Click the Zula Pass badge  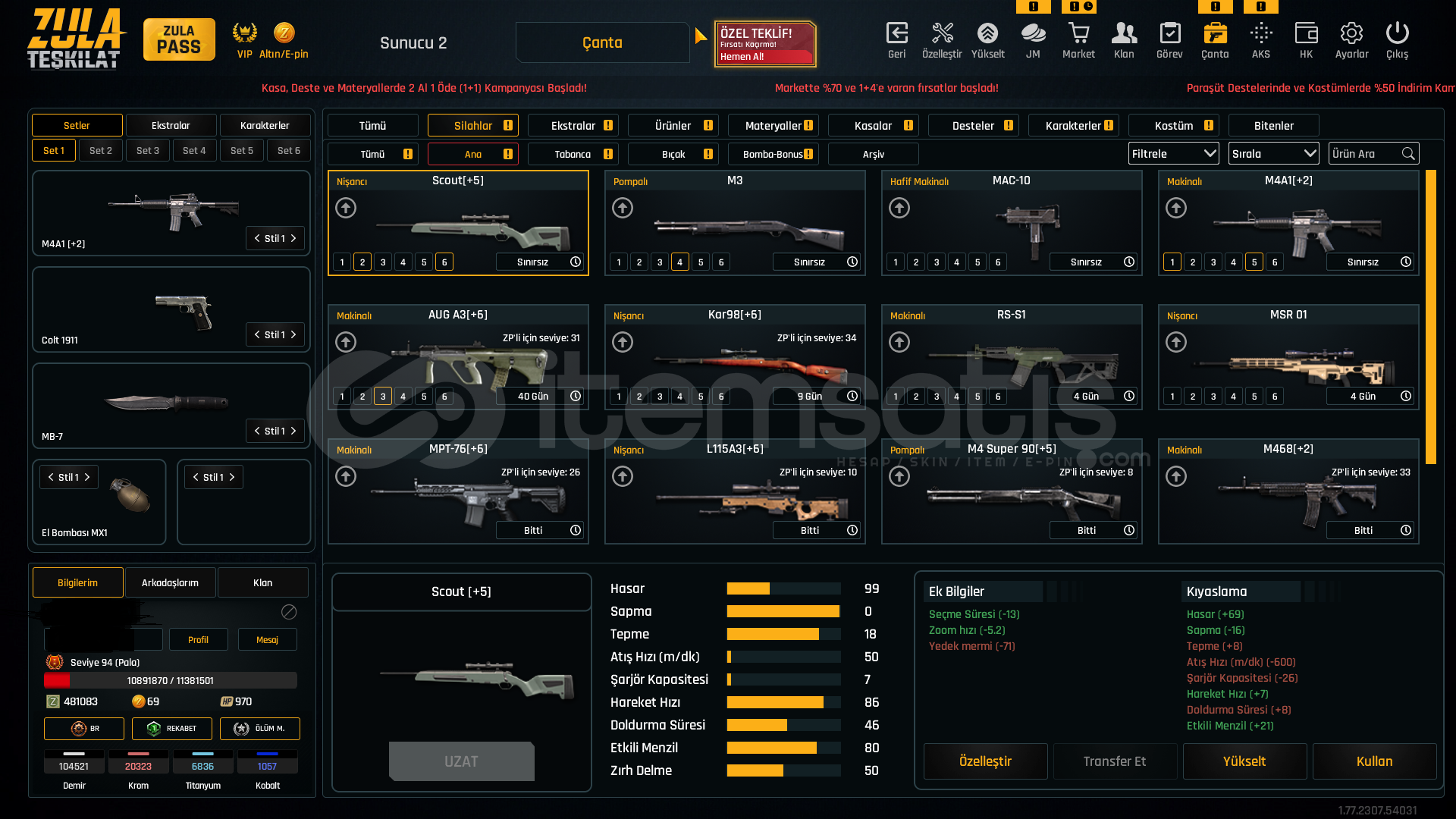pos(179,39)
